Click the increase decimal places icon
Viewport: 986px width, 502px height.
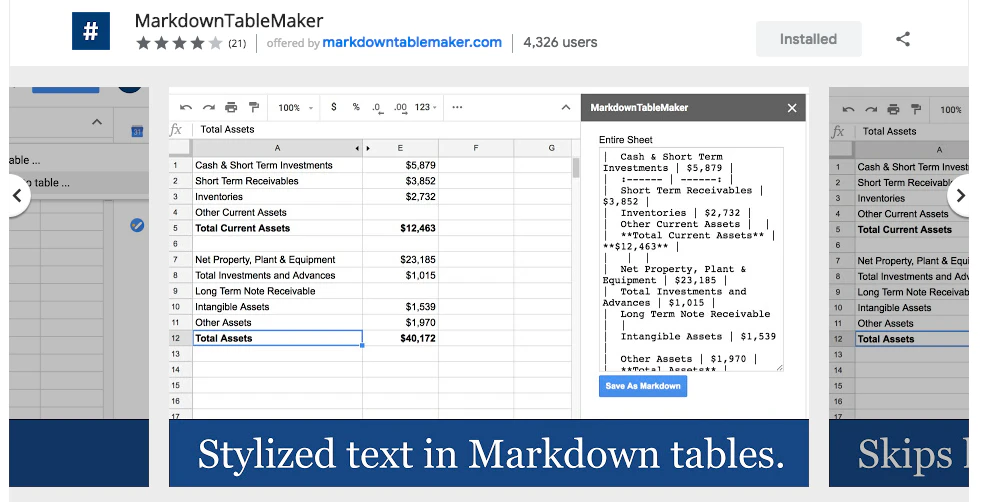click(401, 108)
